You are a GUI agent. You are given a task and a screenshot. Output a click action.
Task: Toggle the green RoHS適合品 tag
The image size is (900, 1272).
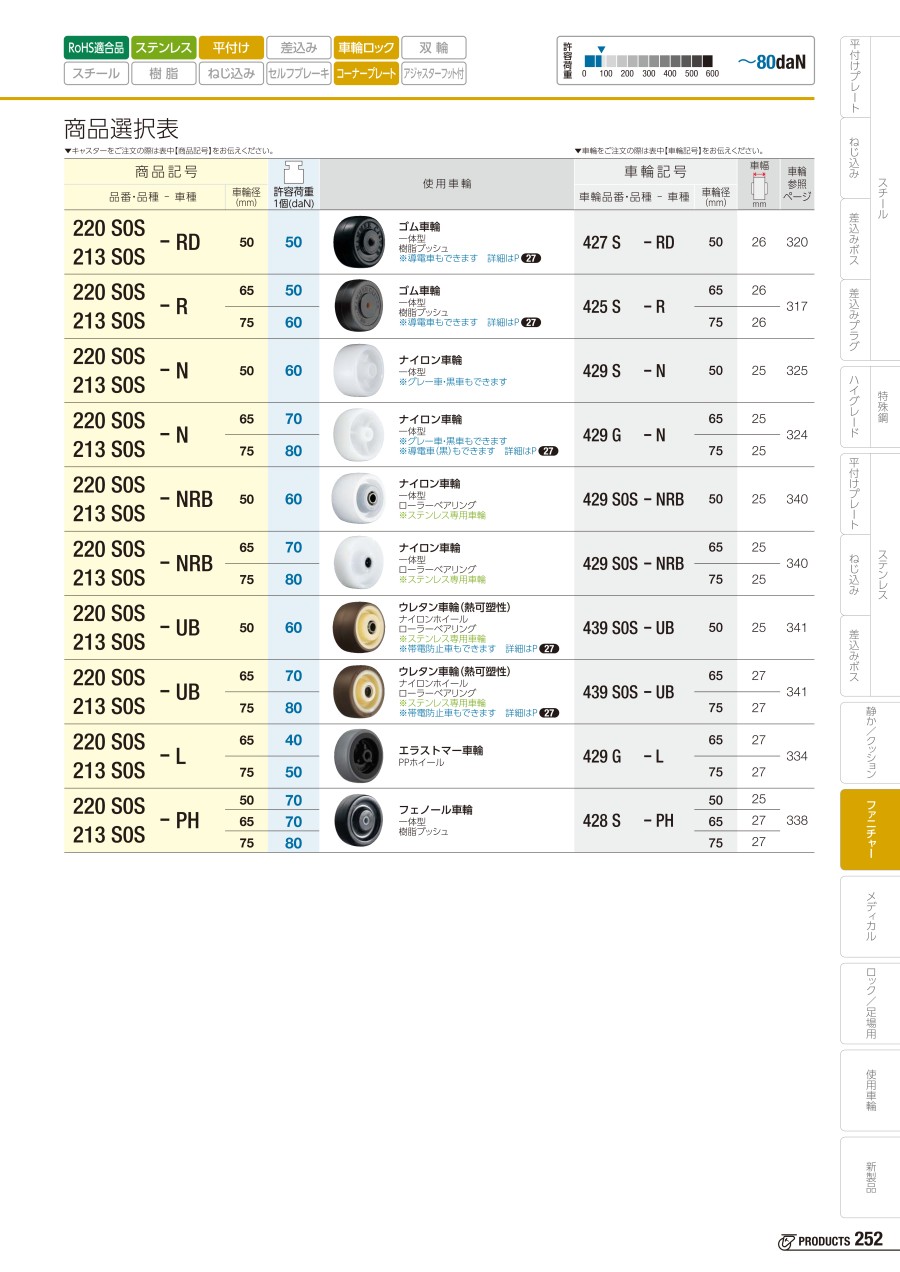coord(96,47)
